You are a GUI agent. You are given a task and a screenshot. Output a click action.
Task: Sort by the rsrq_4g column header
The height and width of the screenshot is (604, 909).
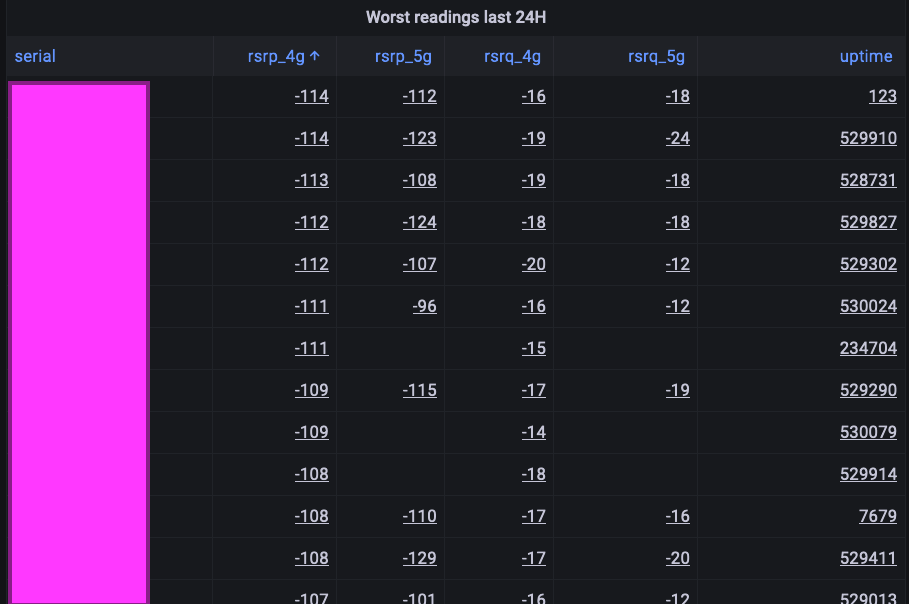512,56
